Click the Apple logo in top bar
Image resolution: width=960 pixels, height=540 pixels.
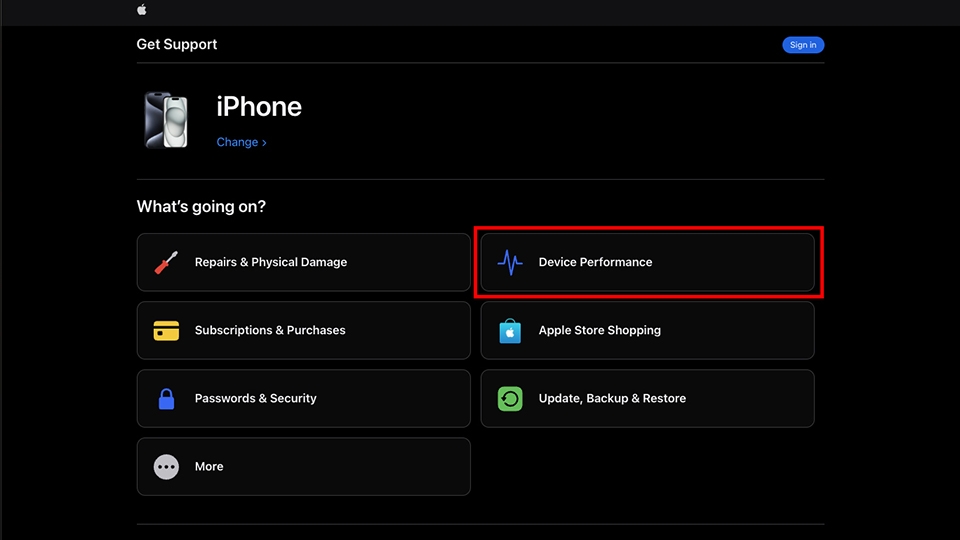tap(141, 9)
